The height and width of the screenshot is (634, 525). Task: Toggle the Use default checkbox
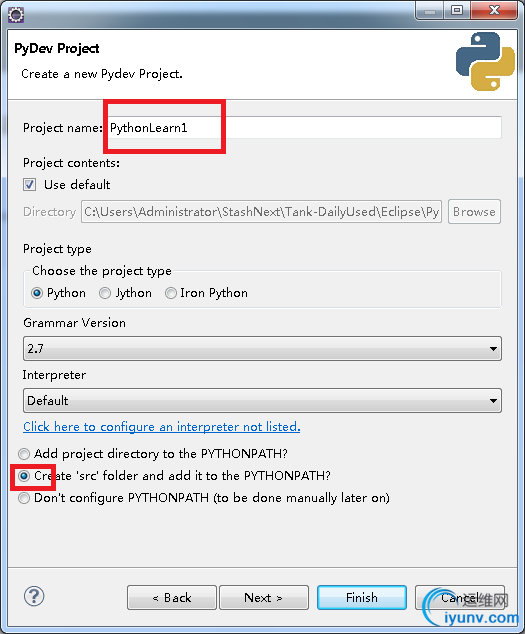point(29,185)
